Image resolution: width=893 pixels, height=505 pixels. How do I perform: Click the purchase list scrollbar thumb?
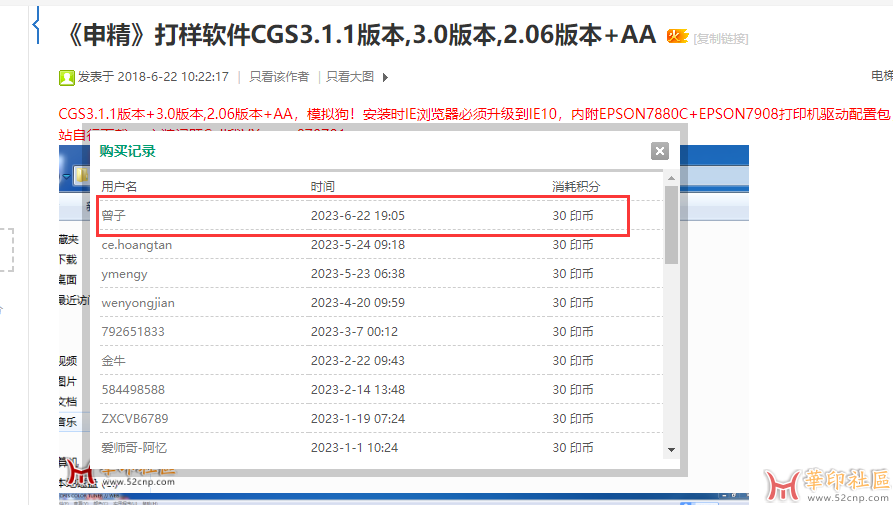pyautogui.click(x=671, y=225)
